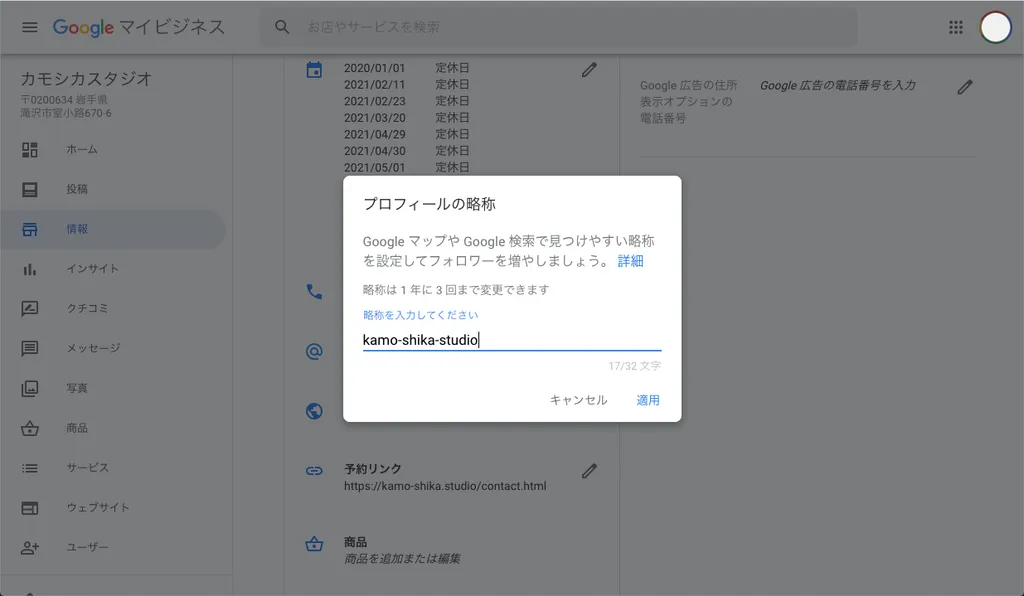Click the 商品 basket icon in info panel
The image size is (1024, 596).
point(314,543)
